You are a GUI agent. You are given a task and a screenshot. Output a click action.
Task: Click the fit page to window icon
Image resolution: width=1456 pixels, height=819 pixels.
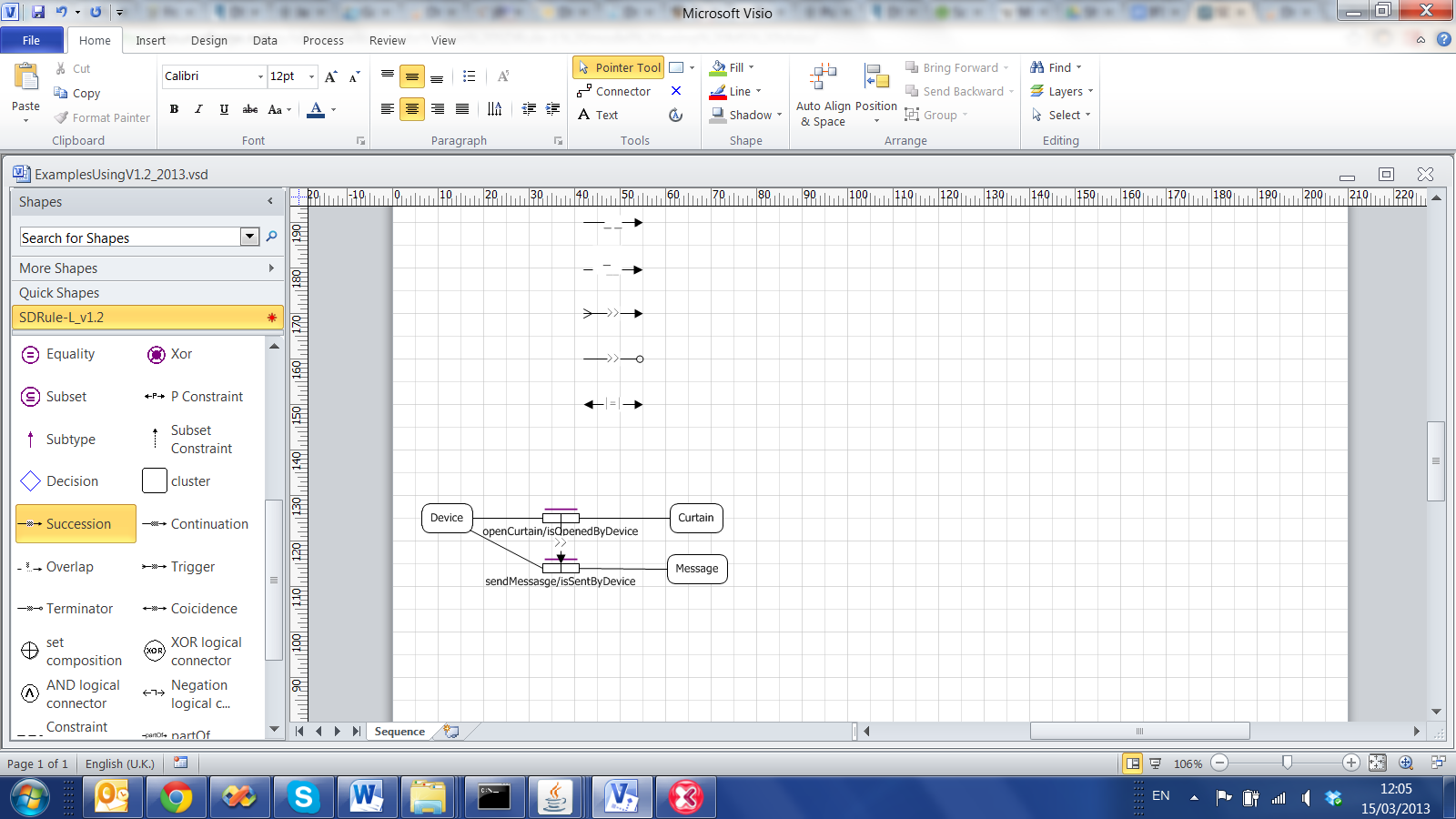pos(1377,763)
